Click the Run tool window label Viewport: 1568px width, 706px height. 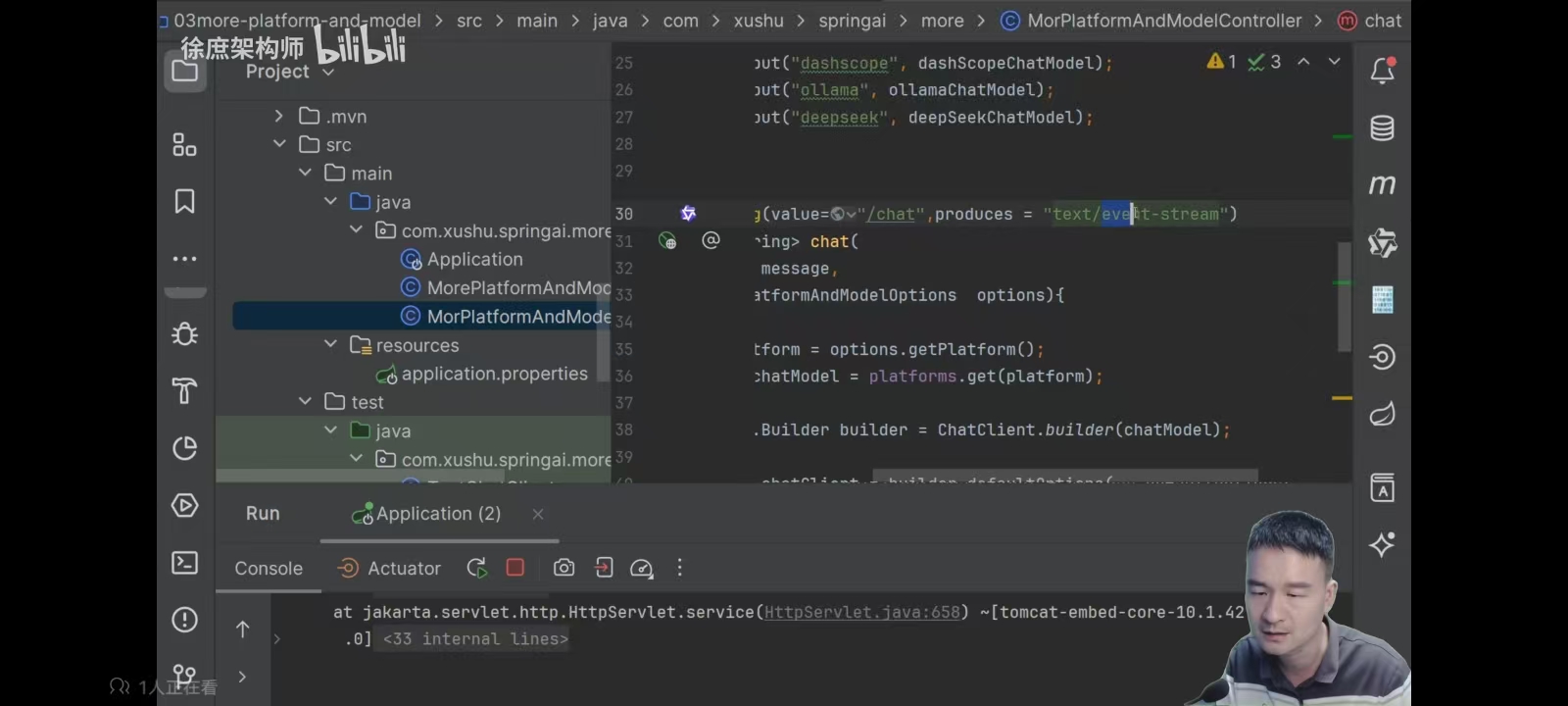point(263,513)
